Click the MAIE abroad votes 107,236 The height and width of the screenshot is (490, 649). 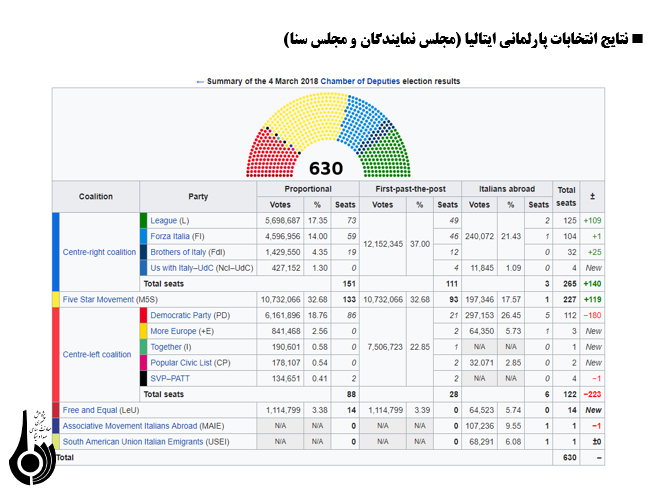click(x=479, y=426)
